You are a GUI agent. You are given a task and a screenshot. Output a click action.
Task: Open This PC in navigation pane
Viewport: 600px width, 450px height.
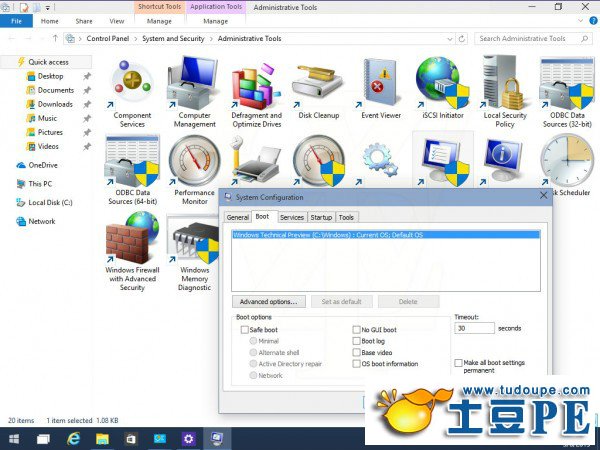(x=40, y=184)
